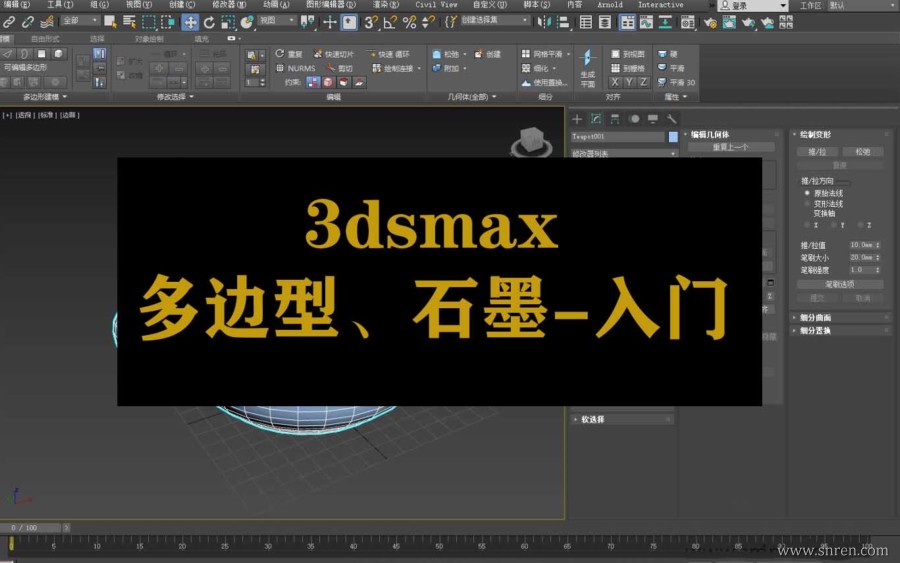Viewport: 900px width, 563px height.
Task: Toggle the Angle Snap icon
Action: pyautogui.click(x=390, y=22)
